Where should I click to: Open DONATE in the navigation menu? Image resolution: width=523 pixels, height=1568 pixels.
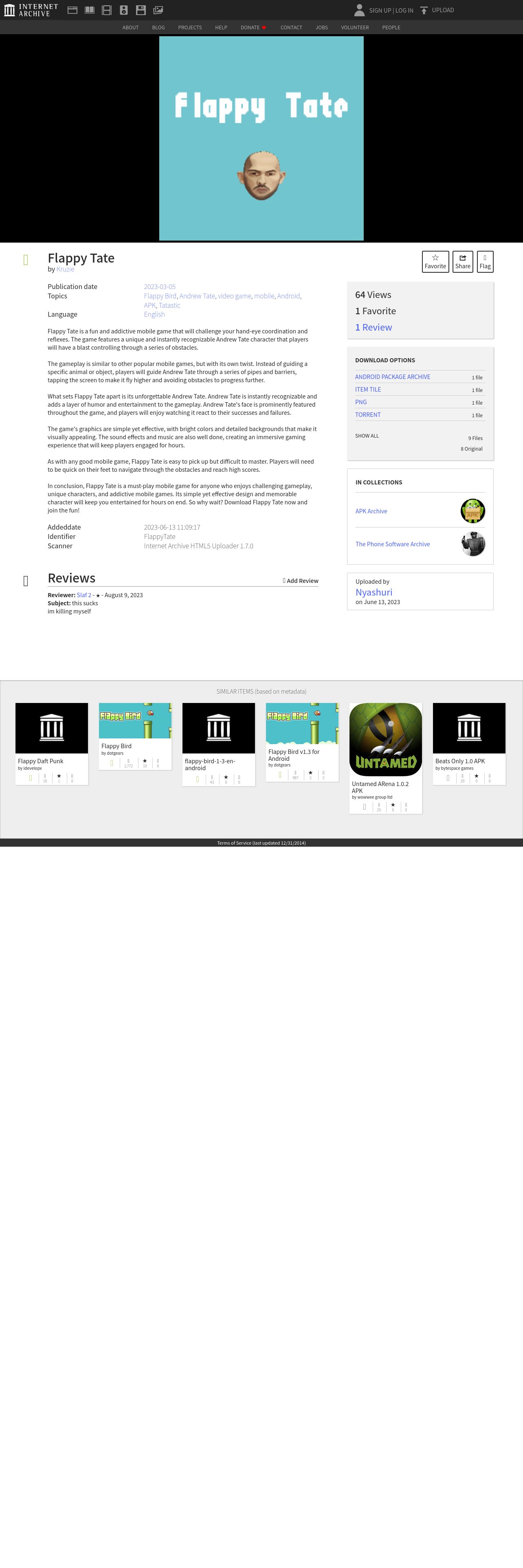(x=253, y=27)
